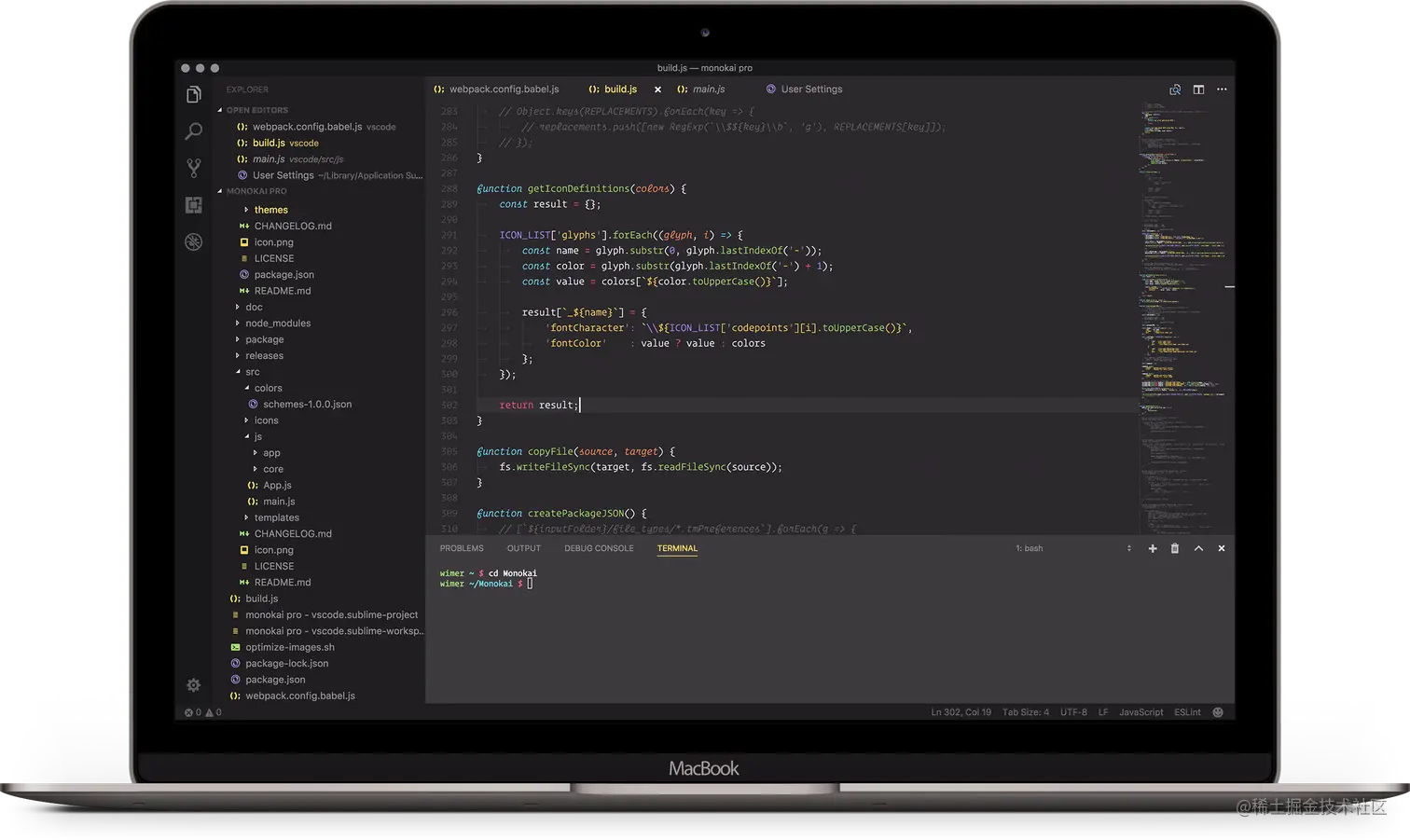Viewport: 1410px width, 840px height.
Task: Collapse the Open Editors section
Action: click(x=256, y=110)
